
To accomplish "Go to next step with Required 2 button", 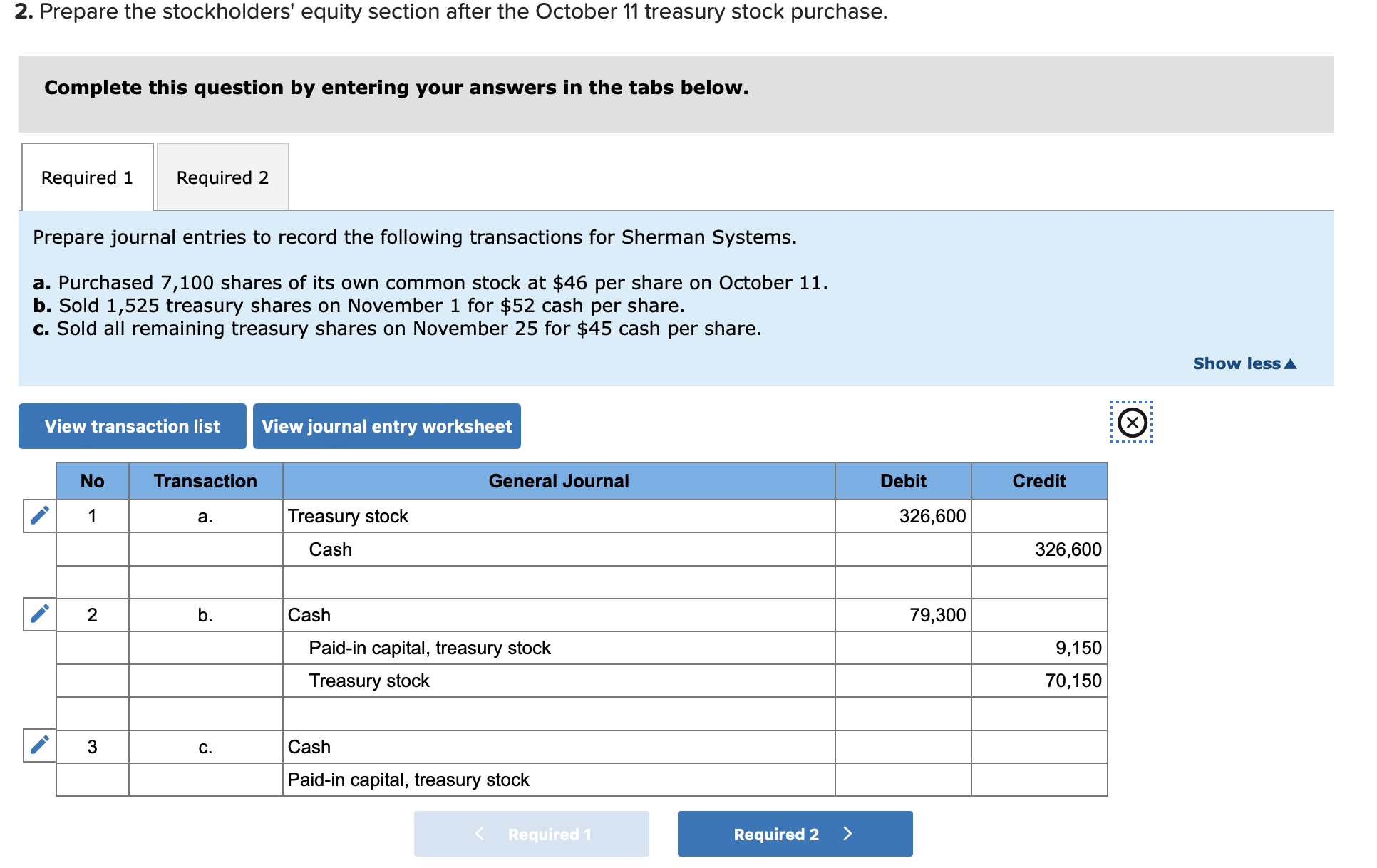I will point(794,834).
